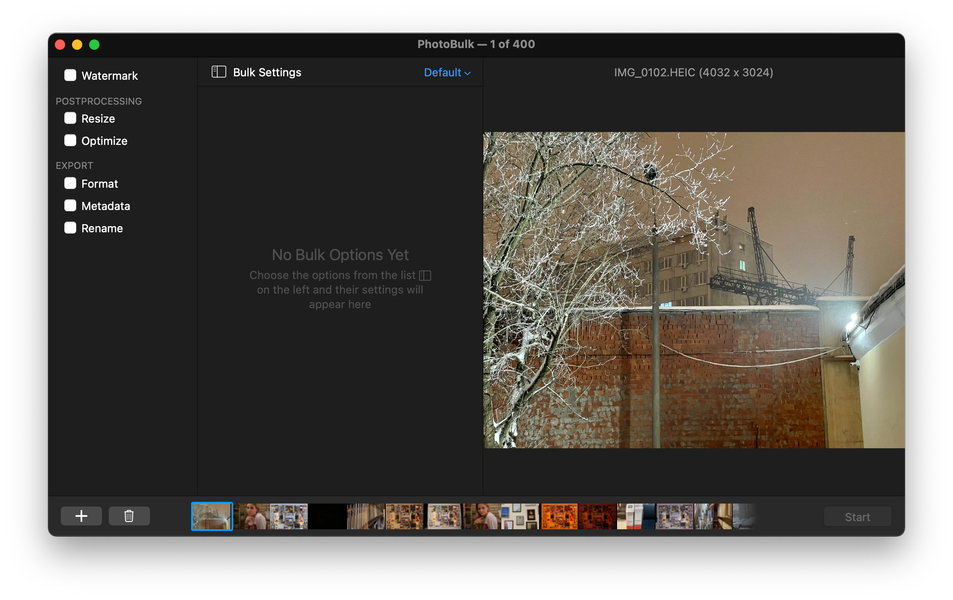Select the first snowy tree thumbnail
This screenshot has width=953, height=600.
pos(212,516)
